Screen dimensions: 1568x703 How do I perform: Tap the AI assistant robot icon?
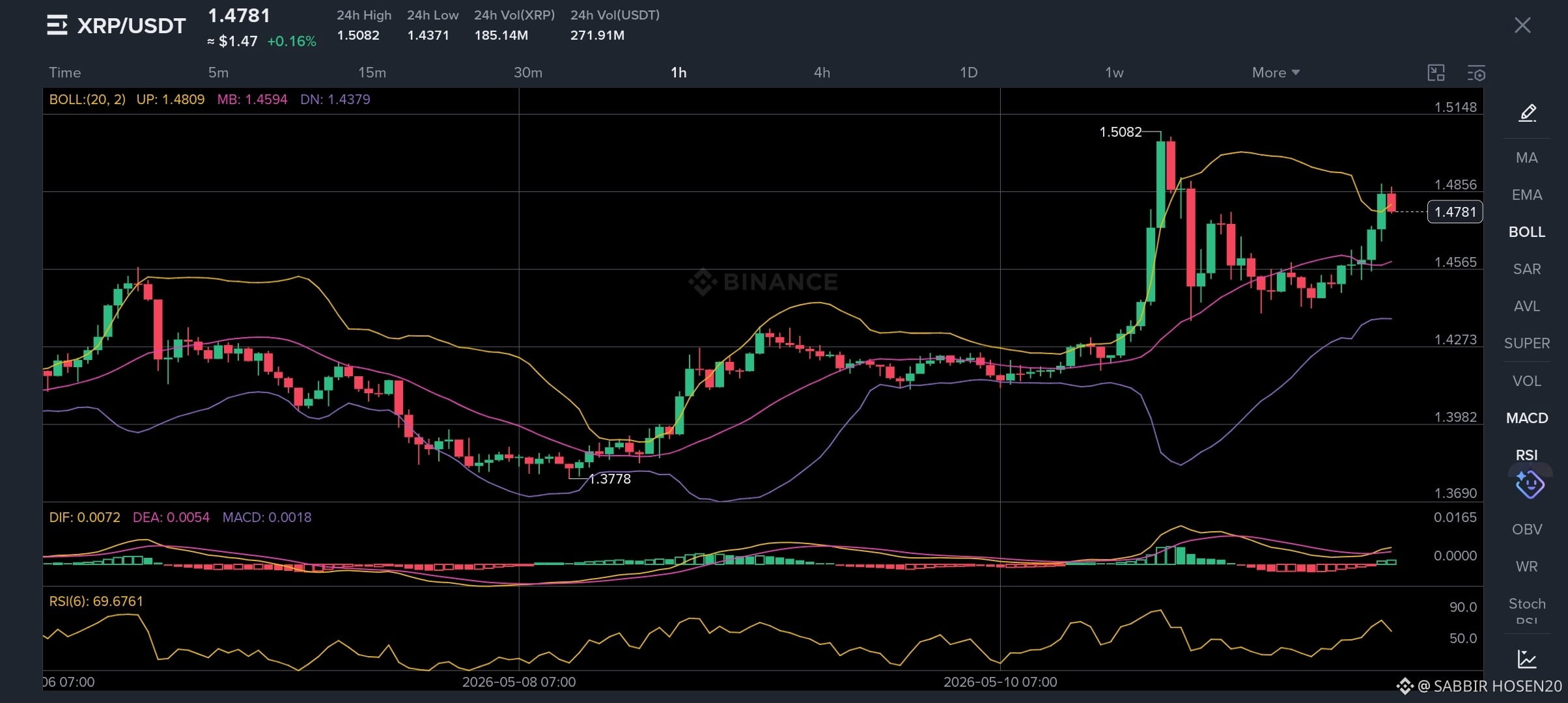1529,485
